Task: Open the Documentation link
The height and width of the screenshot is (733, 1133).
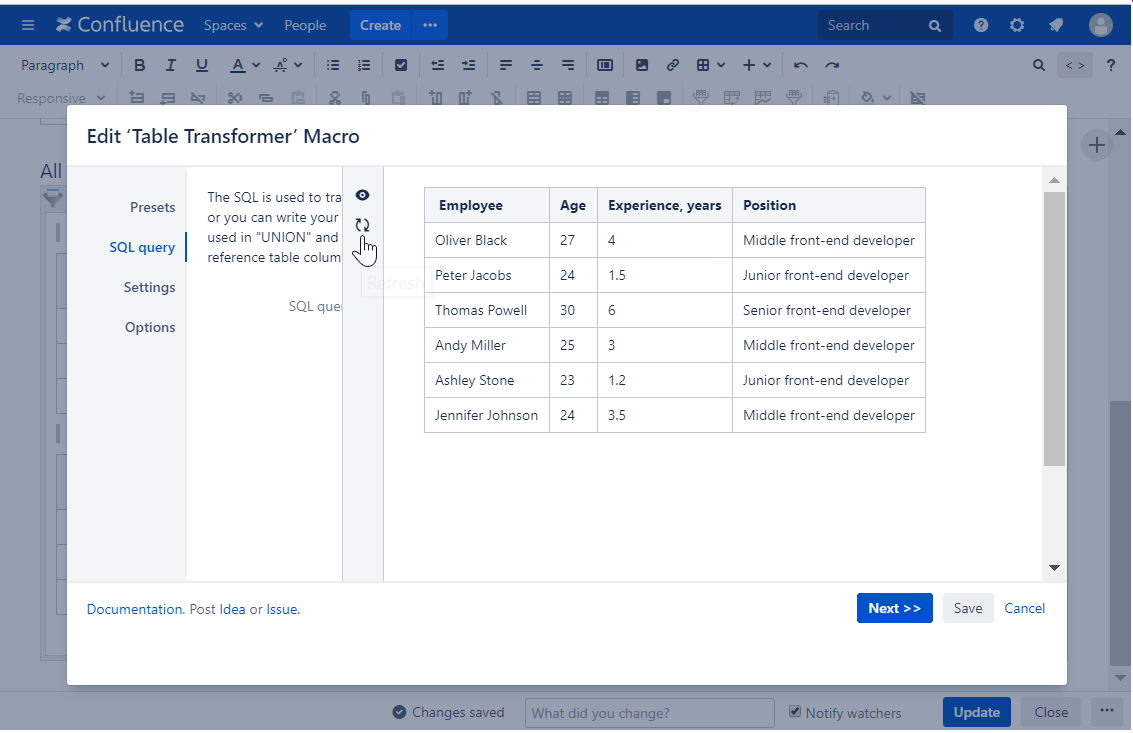Action: click(x=134, y=609)
